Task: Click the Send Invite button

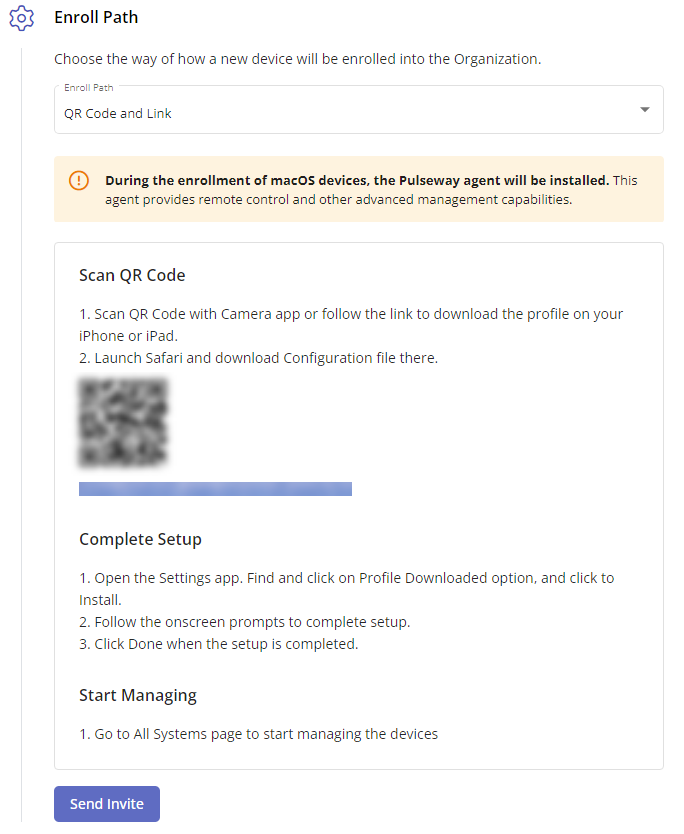Action: 107,804
